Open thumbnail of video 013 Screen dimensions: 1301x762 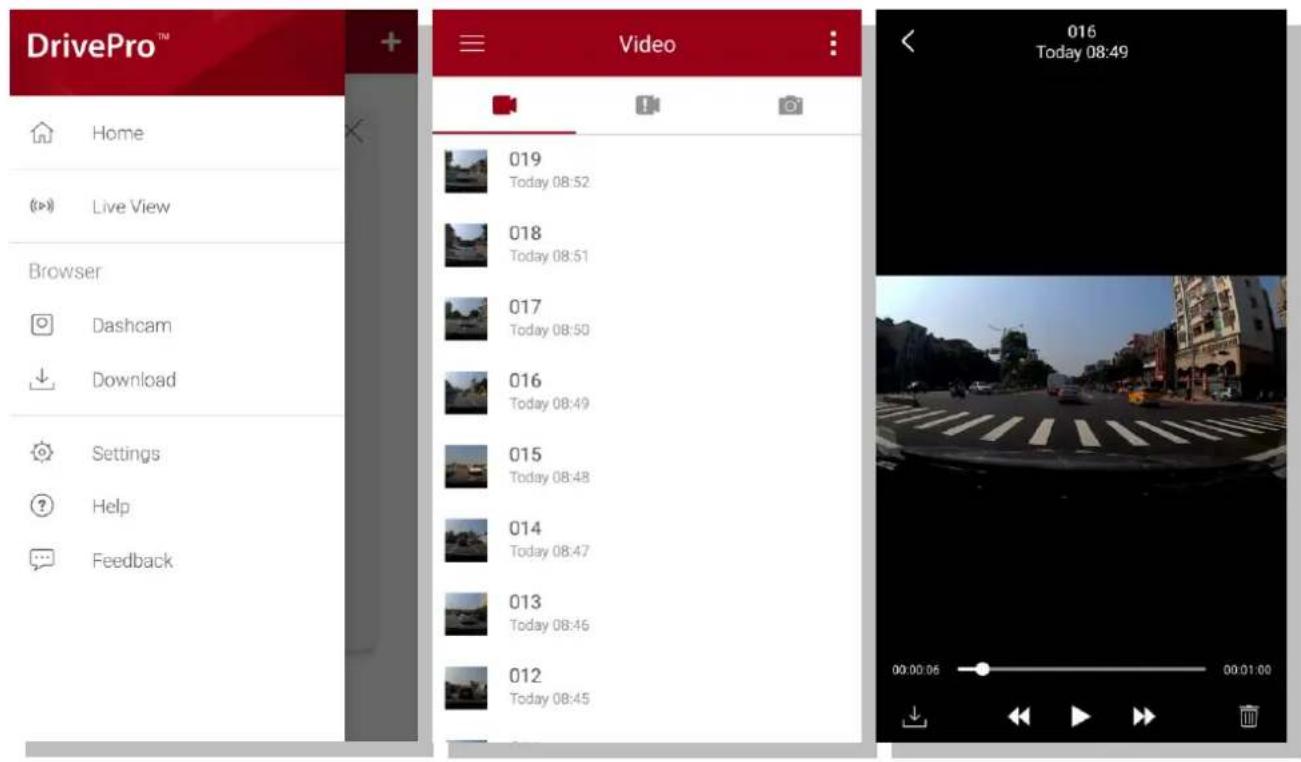click(x=466, y=614)
